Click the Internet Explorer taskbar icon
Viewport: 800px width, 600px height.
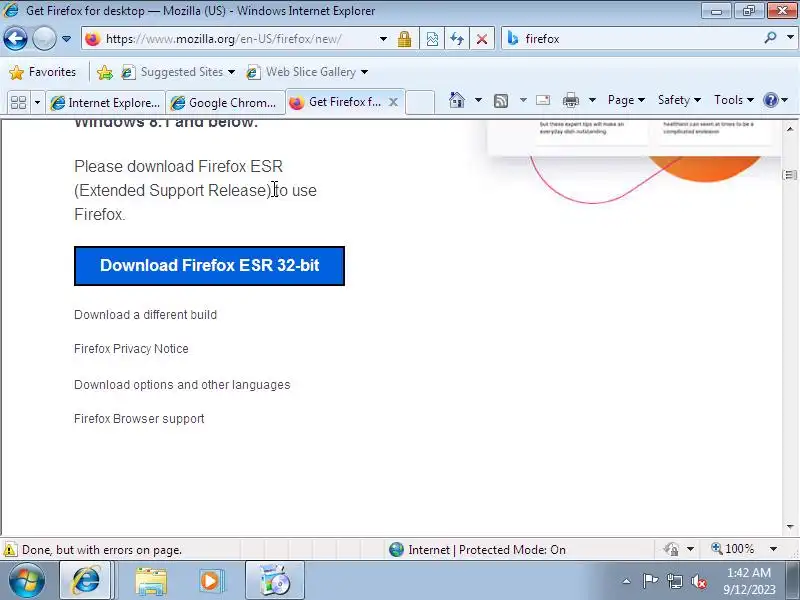(86, 581)
